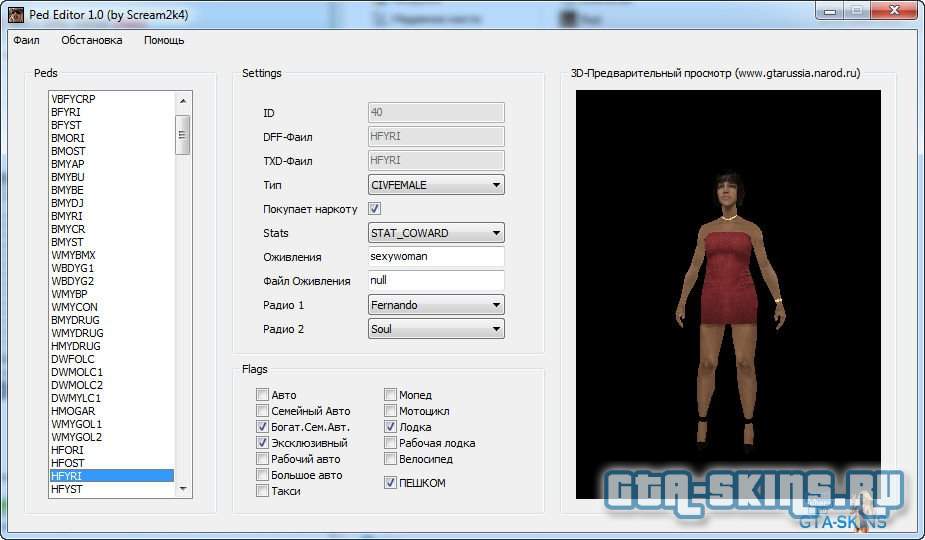Select BFYST in the Peds list
This screenshot has width=925, height=540.
112,125
